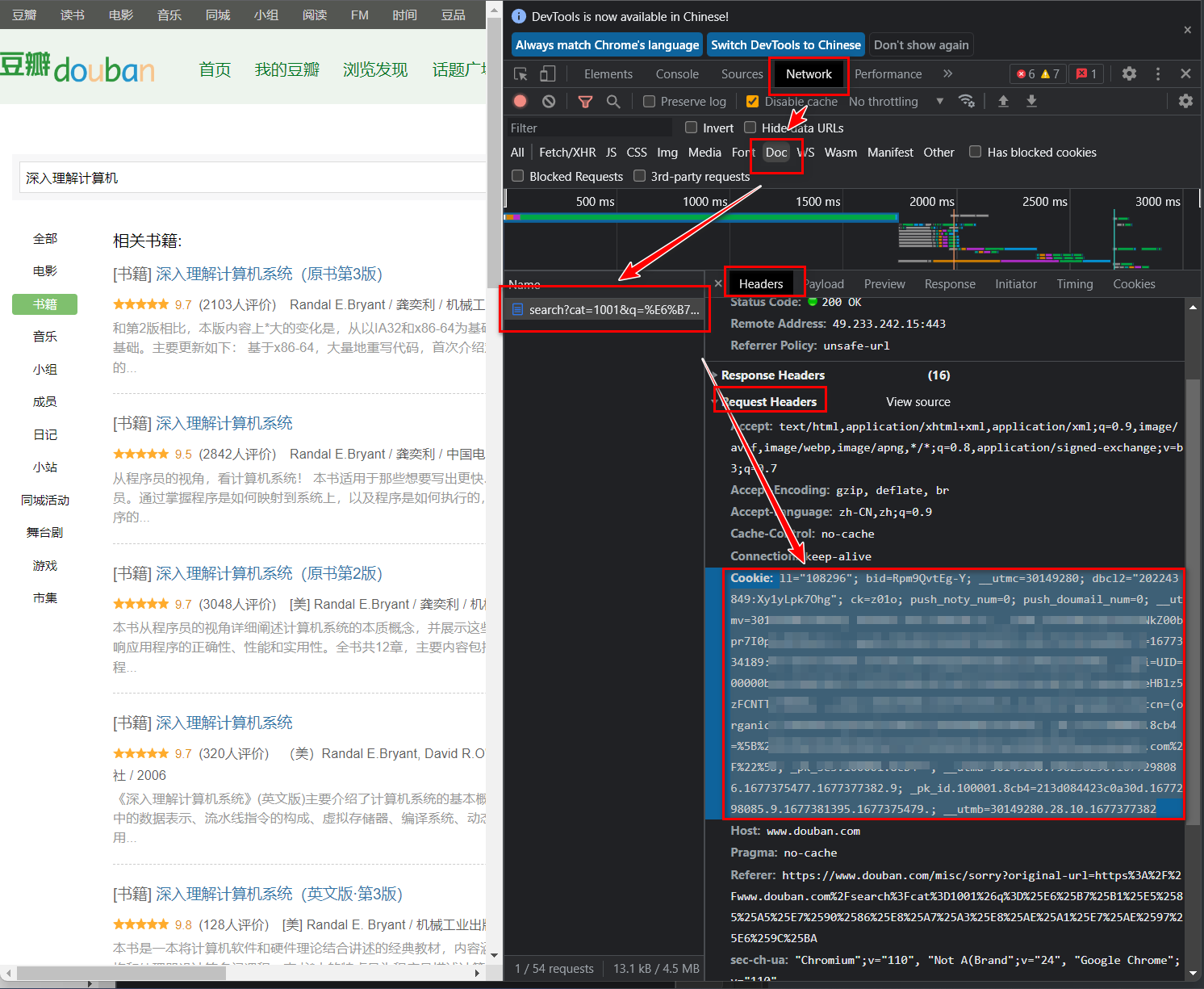This screenshot has width=1204, height=989.
Task: Collapse the Request Headers section
Action: click(x=769, y=401)
